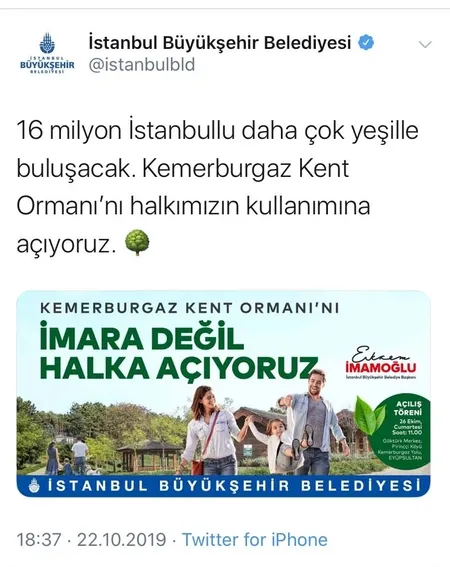Screen dimensions: 450x567
Task: Click the blue İSTANBUL BÜYÜKŞEHİR BELEDİYESİ footer text
Action: click(234, 486)
